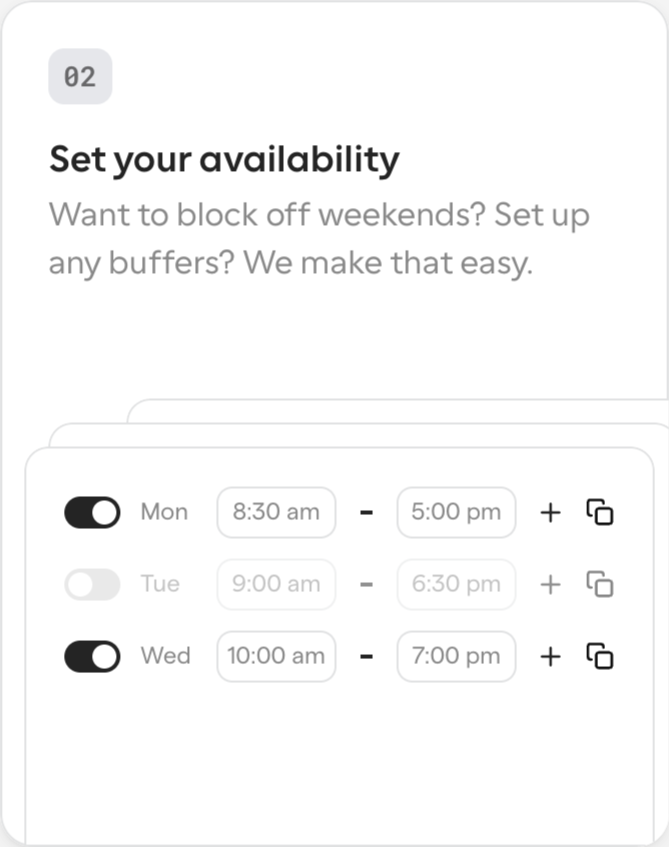669x847 pixels.
Task: Open the Tuesday 6:30 pm end time
Action: pyautogui.click(x=456, y=584)
